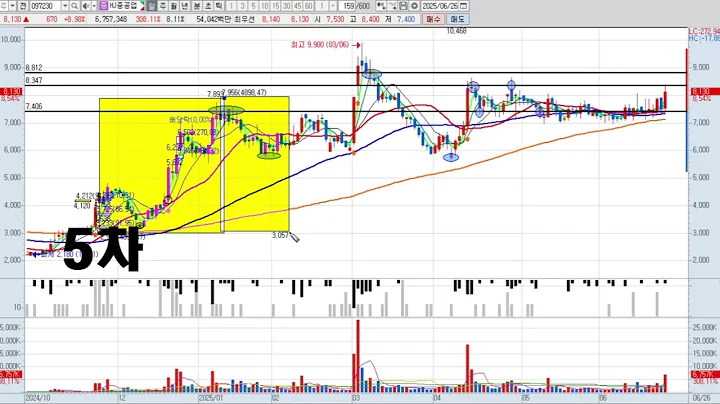Open the first dropdown arrow at top-left
This screenshot has height=404, width=720.
click(12, 6)
